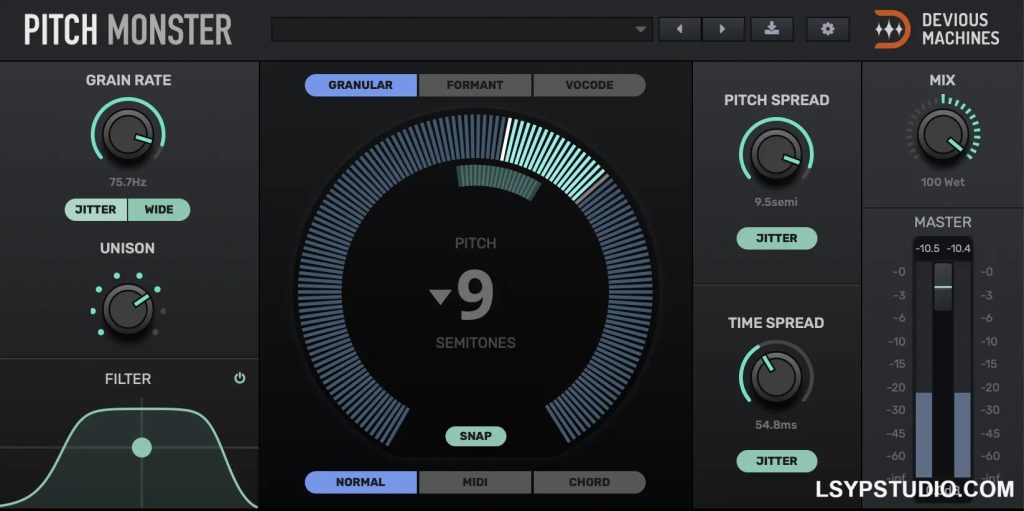Click the Devious Machines logo
The width and height of the screenshot is (1024, 511).
937,29
